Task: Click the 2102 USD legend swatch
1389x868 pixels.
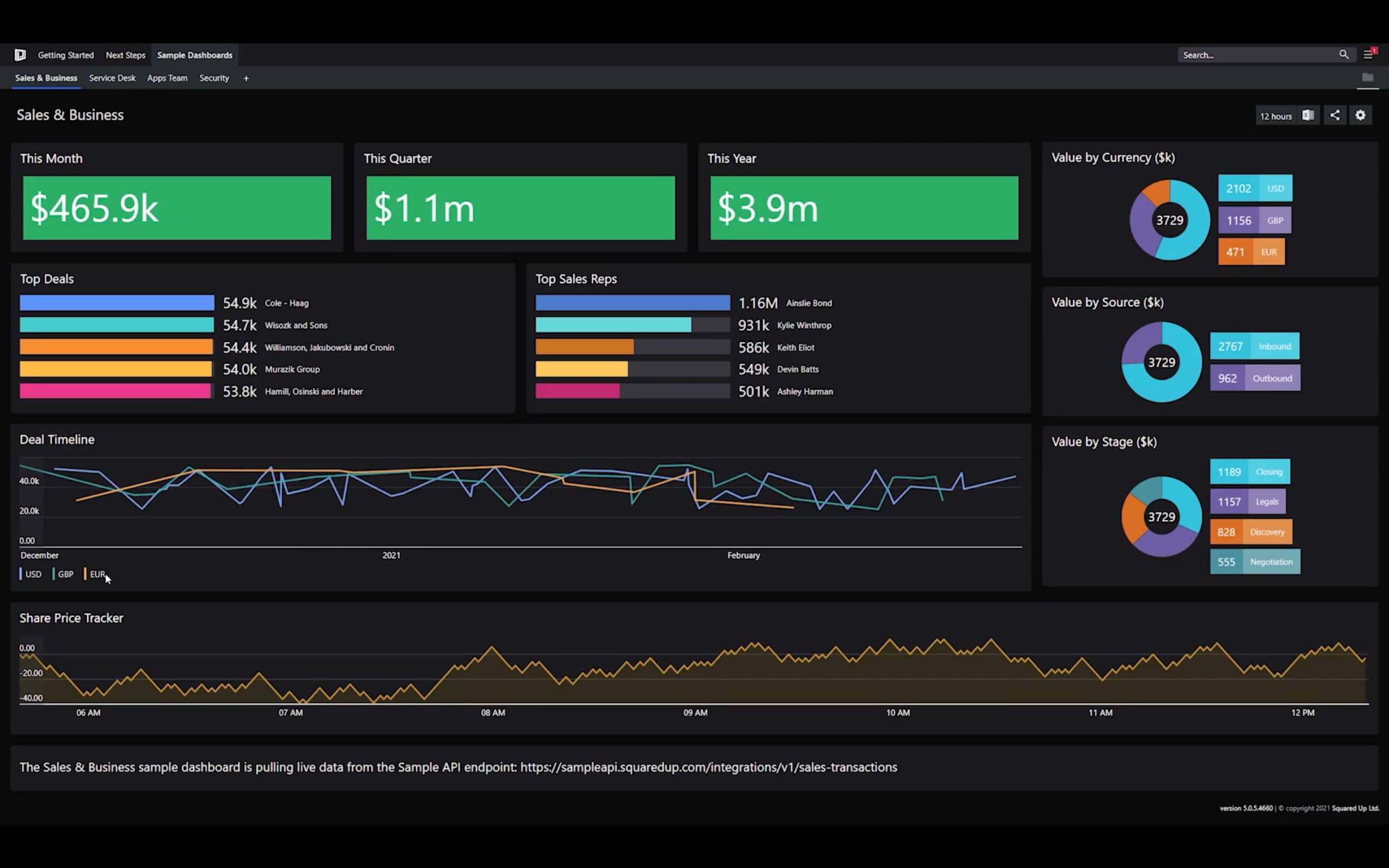Action: (x=1256, y=188)
